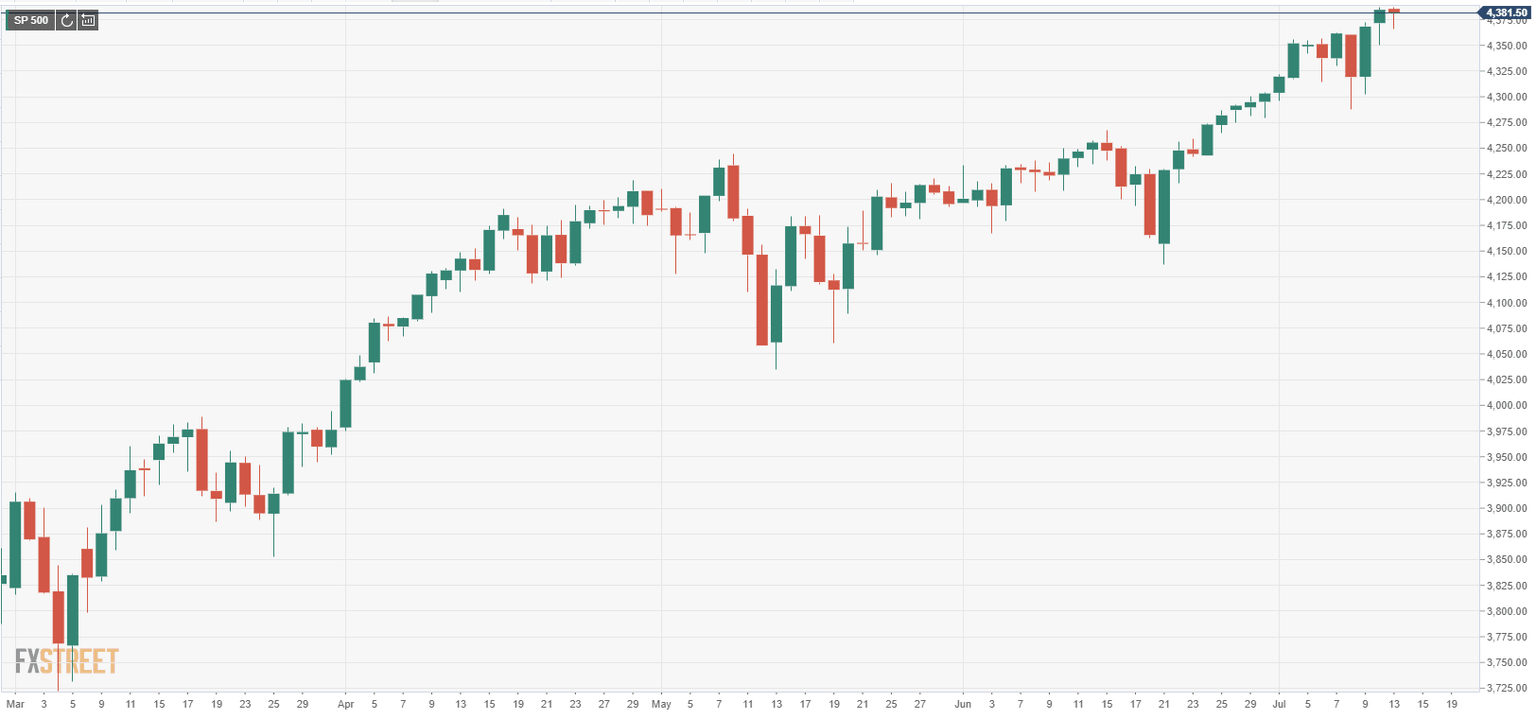
Task: Click the 4,381.50 current price tag
Action: coord(1507,12)
